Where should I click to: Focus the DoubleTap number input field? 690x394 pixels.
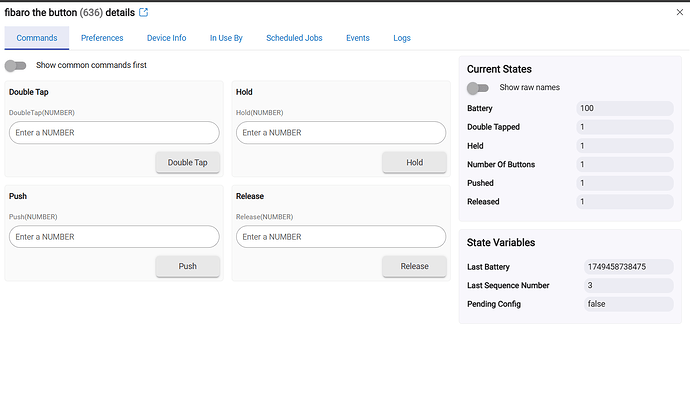(x=114, y=133)
